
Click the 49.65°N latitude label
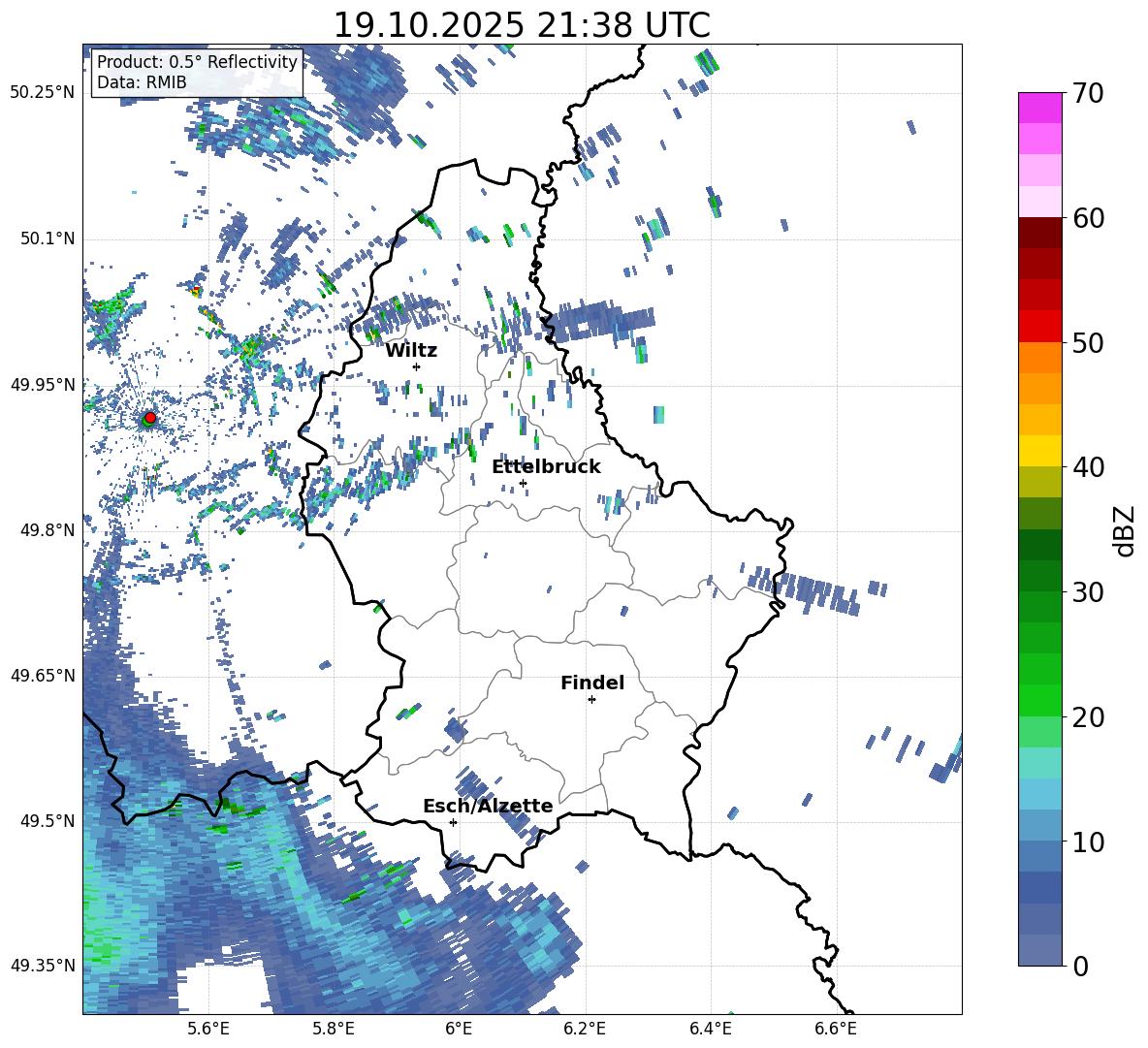point(43,676)
